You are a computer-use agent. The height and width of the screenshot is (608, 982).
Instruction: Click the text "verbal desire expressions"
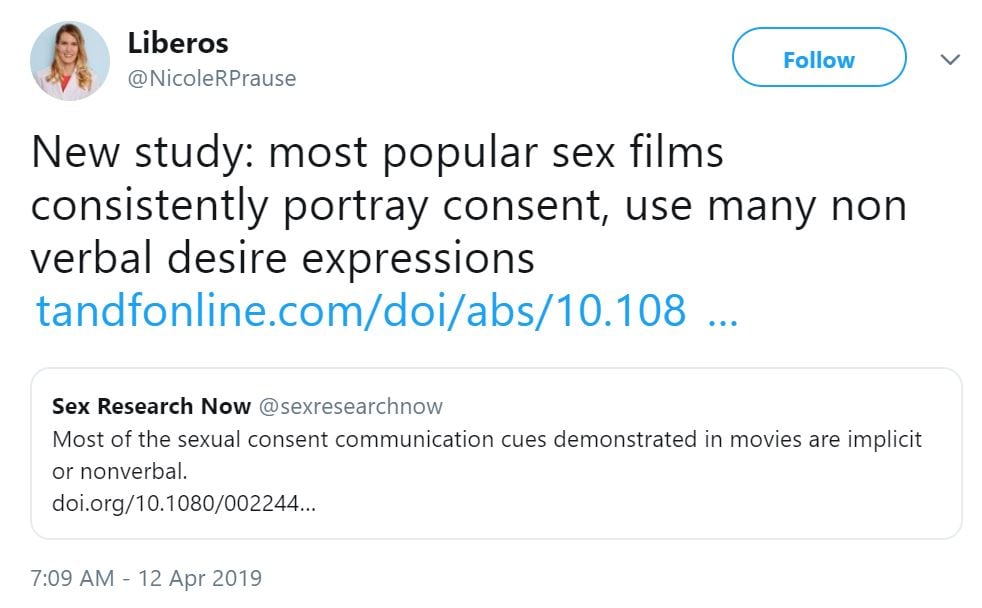pos(283,259)
